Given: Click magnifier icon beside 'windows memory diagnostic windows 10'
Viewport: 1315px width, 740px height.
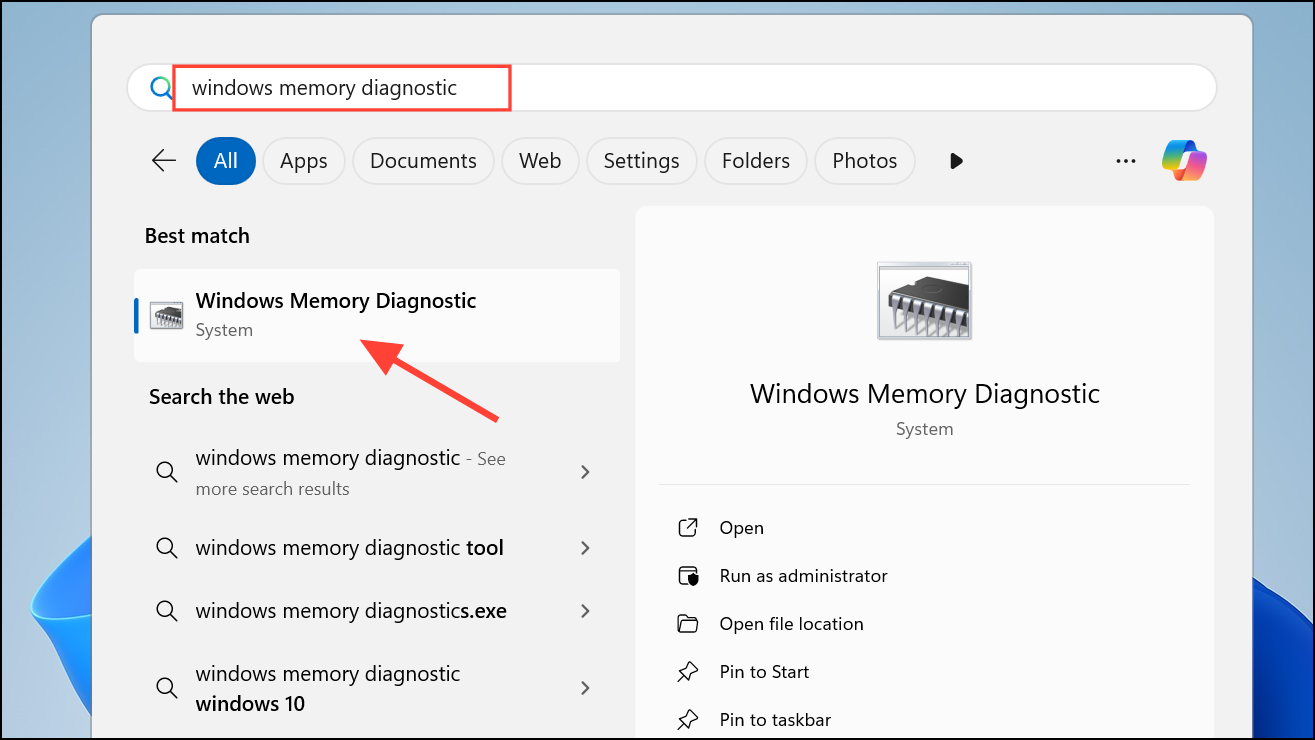Looking at the screenshot, I should [166, 688].
